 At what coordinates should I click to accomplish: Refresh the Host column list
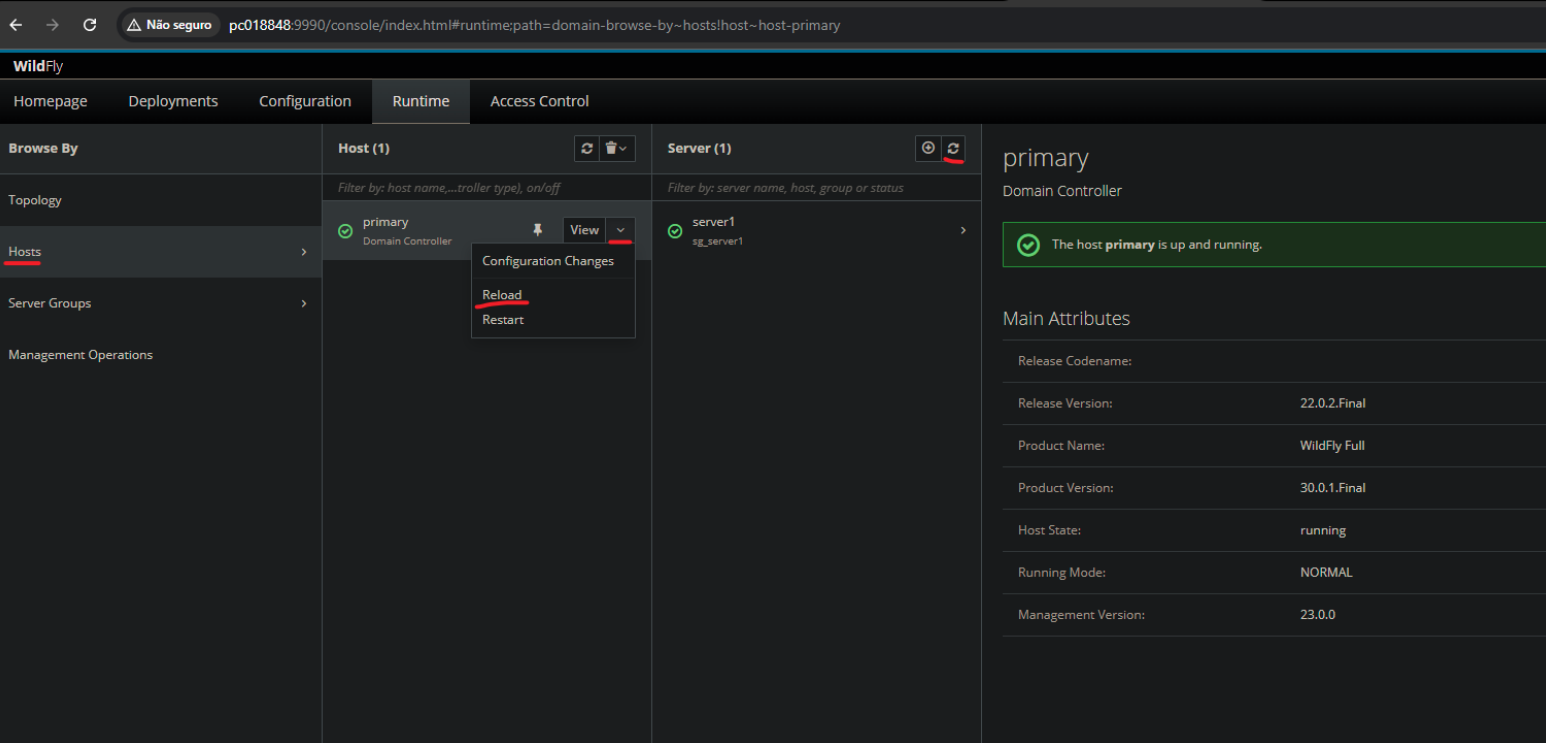[x=587, y=148]
